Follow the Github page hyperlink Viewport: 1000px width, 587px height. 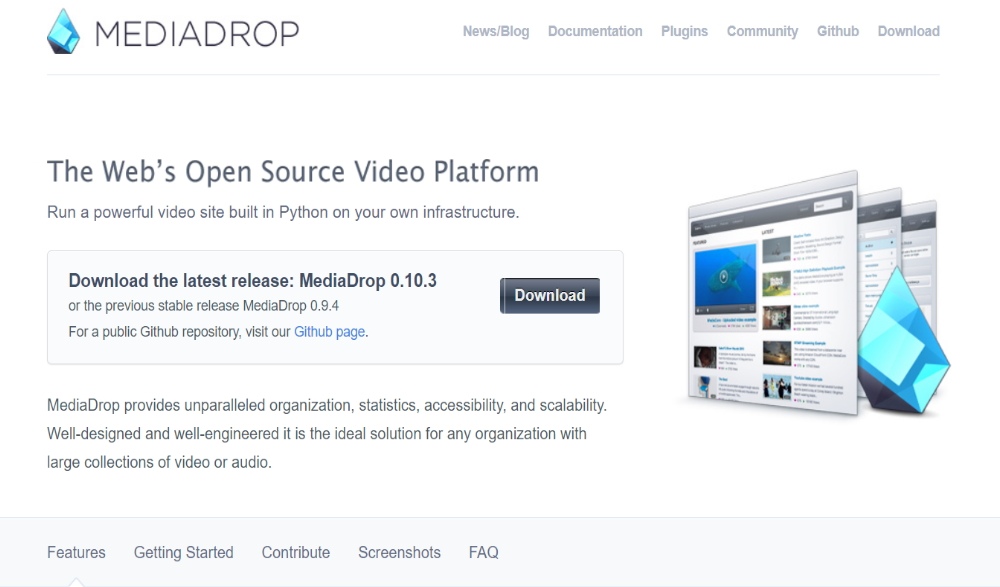330,332
